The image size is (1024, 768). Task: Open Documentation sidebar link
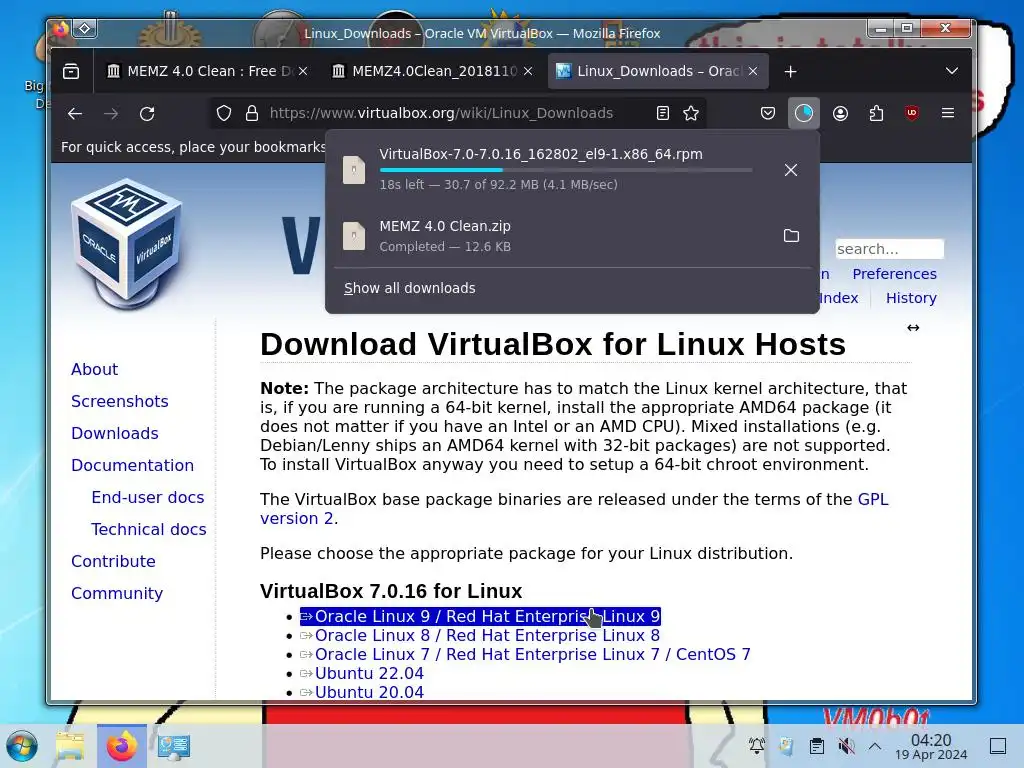[x=133, y=466]
